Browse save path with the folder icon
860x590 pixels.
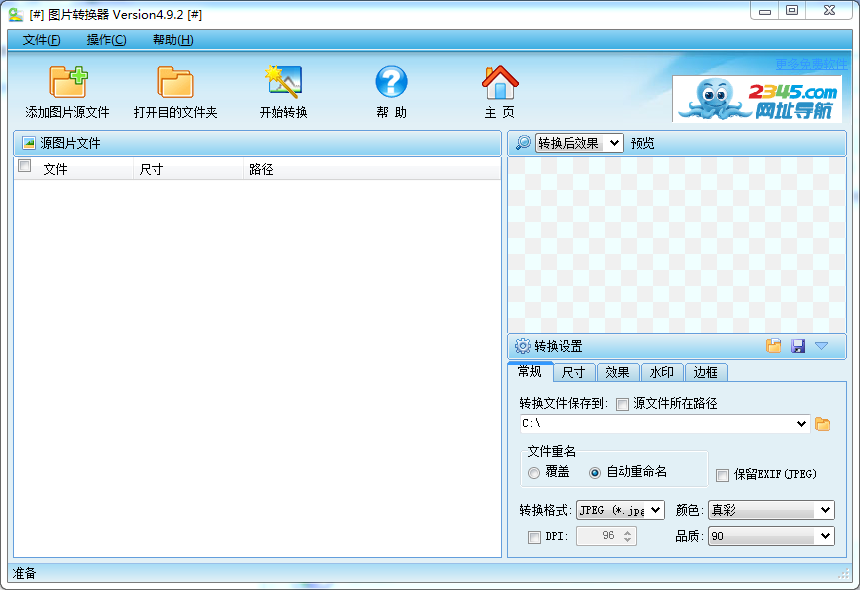[x=822, y=424]
